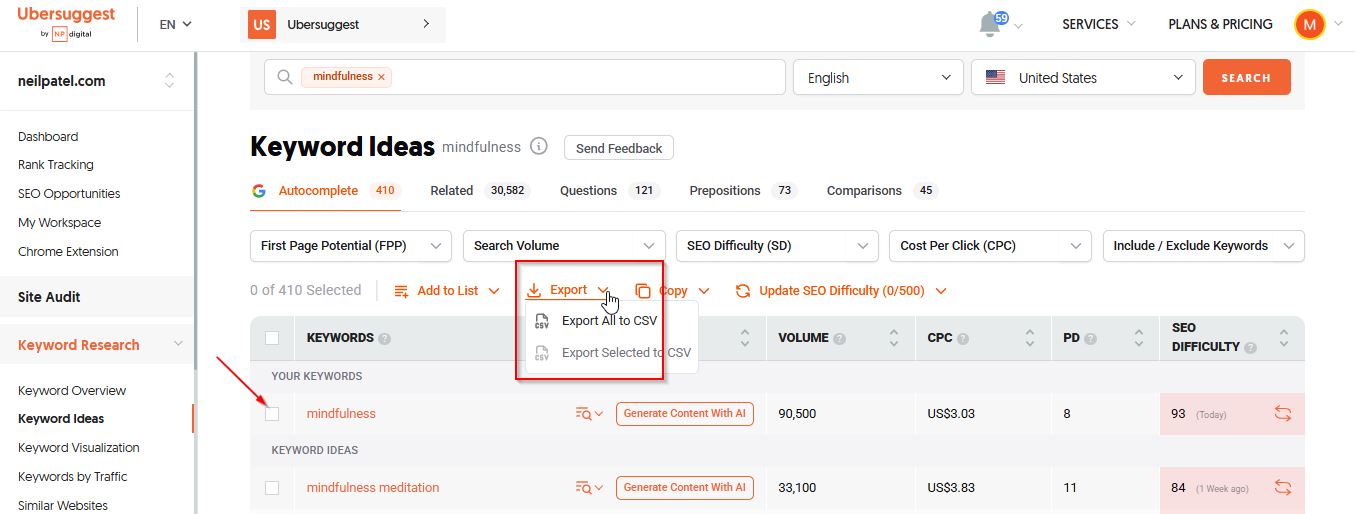
Task: Open the mindfulness keyword link
Action: tap(341, 413)
